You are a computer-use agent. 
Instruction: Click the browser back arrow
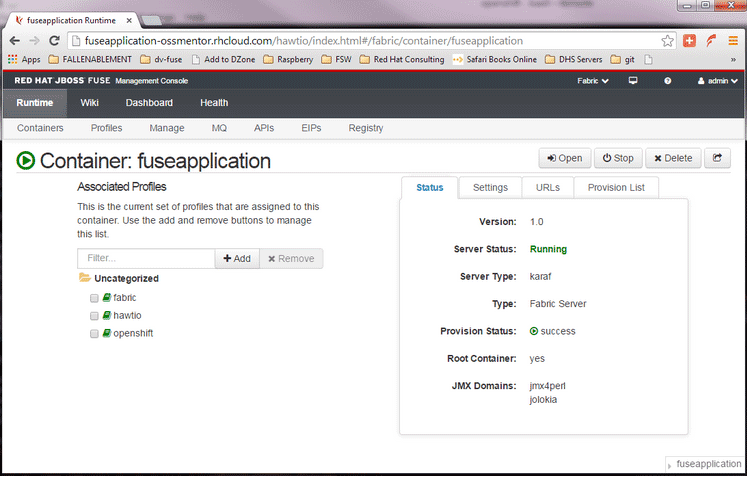pos(14,41)
